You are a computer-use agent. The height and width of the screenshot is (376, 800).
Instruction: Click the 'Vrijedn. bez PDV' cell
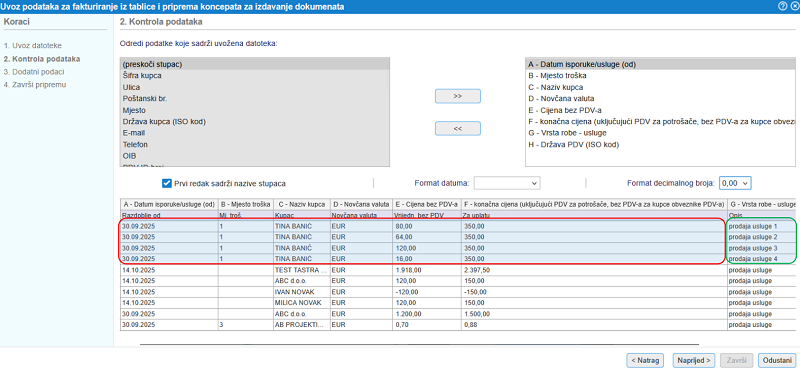pyautogui.click(x=427, y=215)
